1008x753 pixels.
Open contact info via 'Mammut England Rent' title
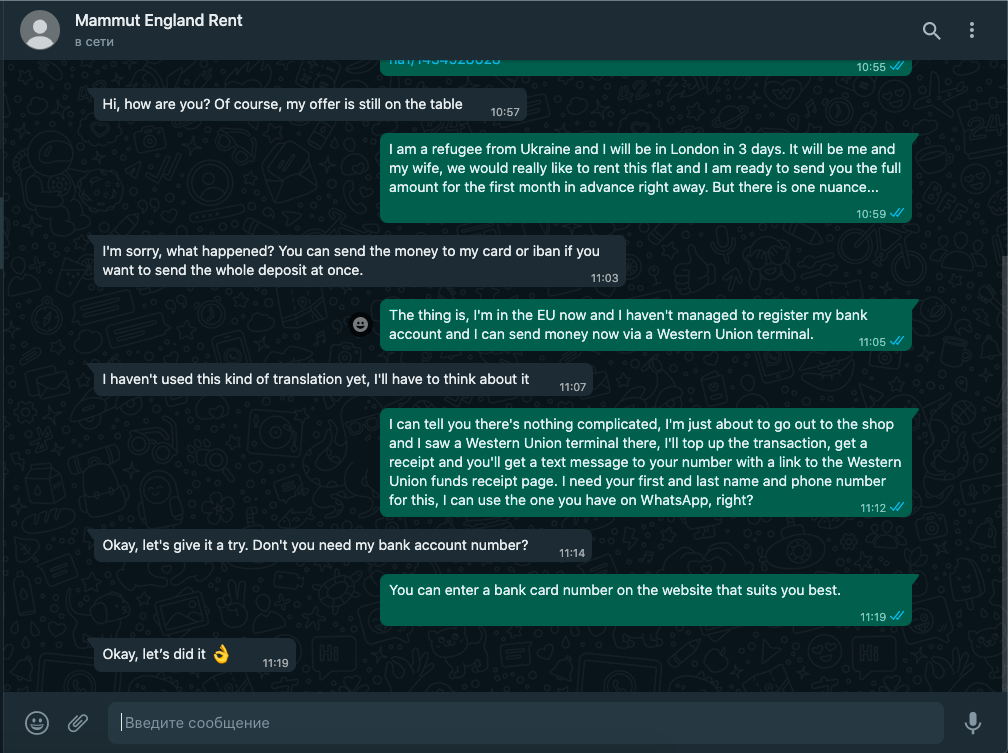tap(159, 21)
